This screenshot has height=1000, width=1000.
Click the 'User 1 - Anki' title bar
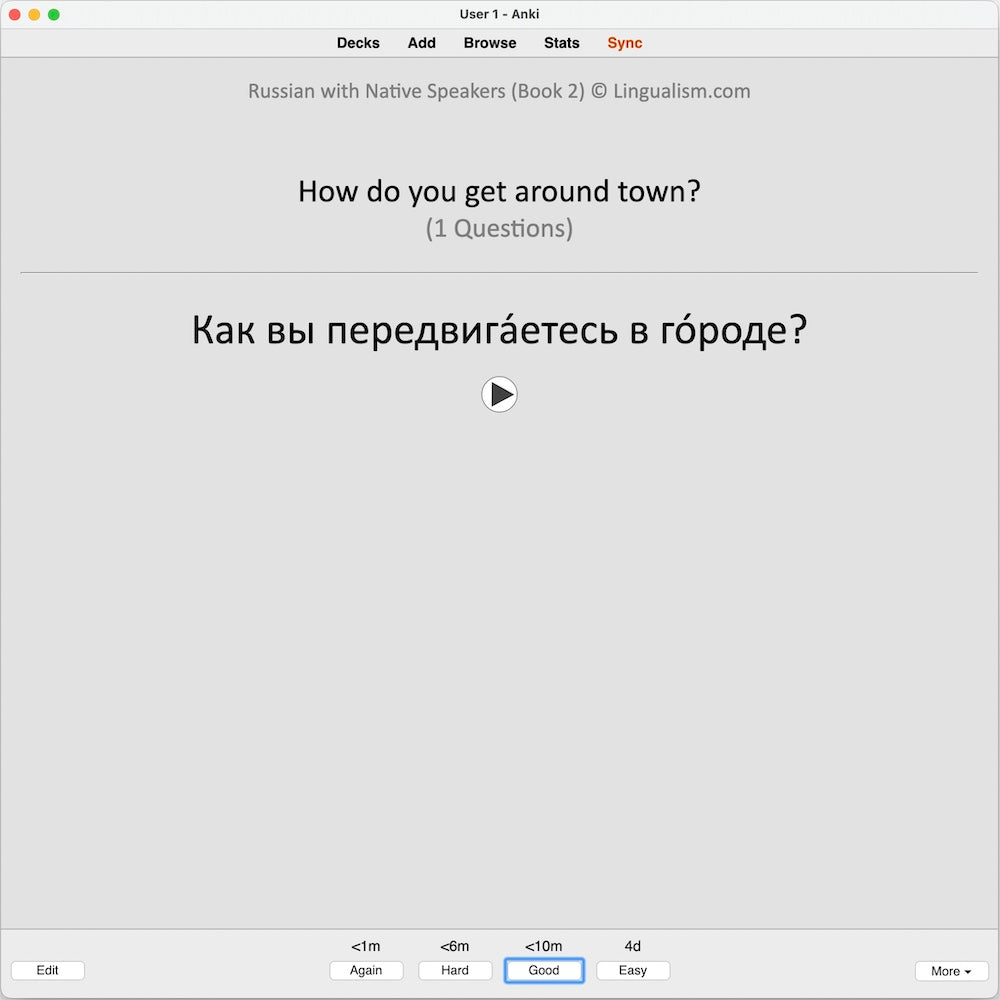click(x=499, y=14)
